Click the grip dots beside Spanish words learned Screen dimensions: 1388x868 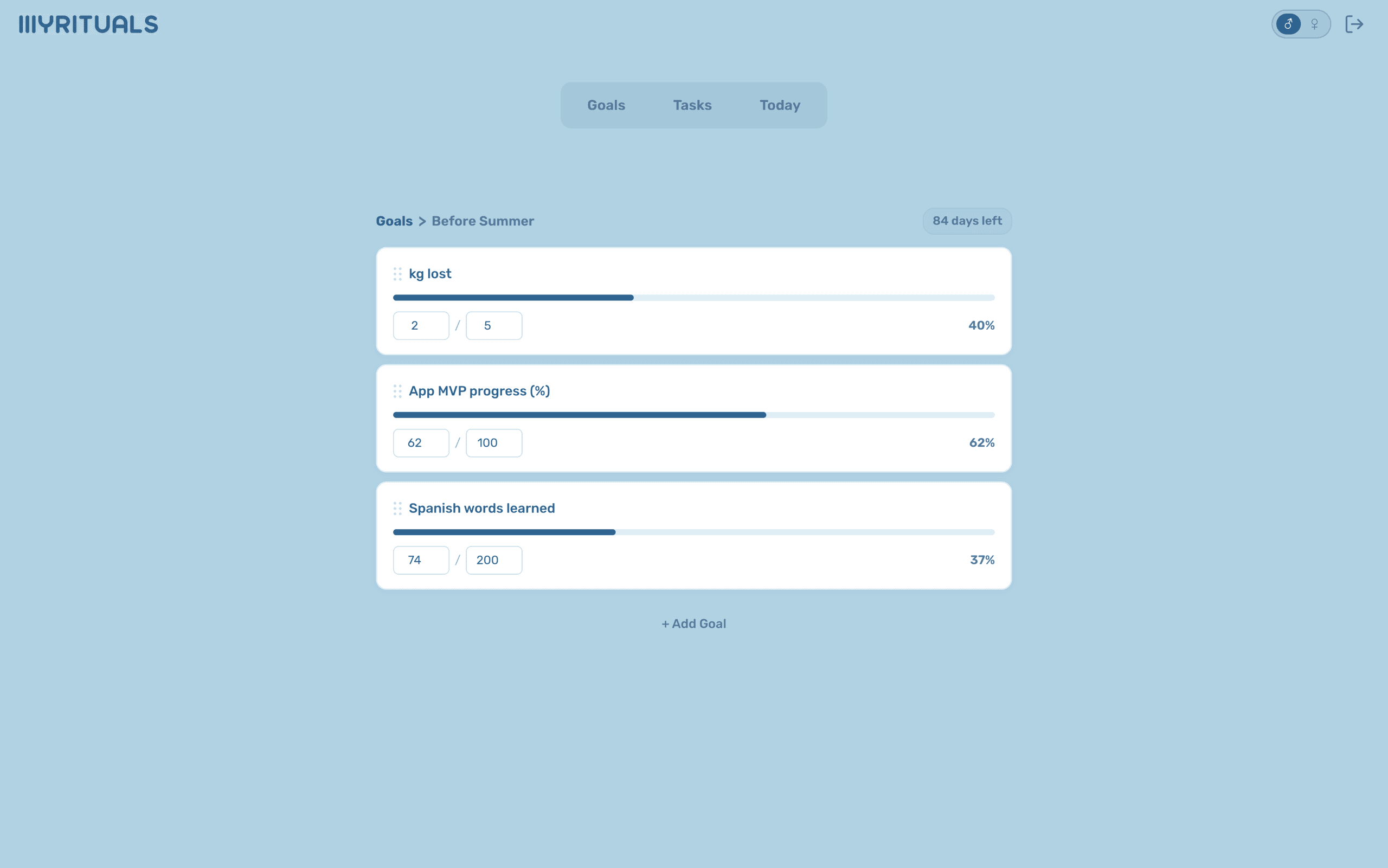398,508
